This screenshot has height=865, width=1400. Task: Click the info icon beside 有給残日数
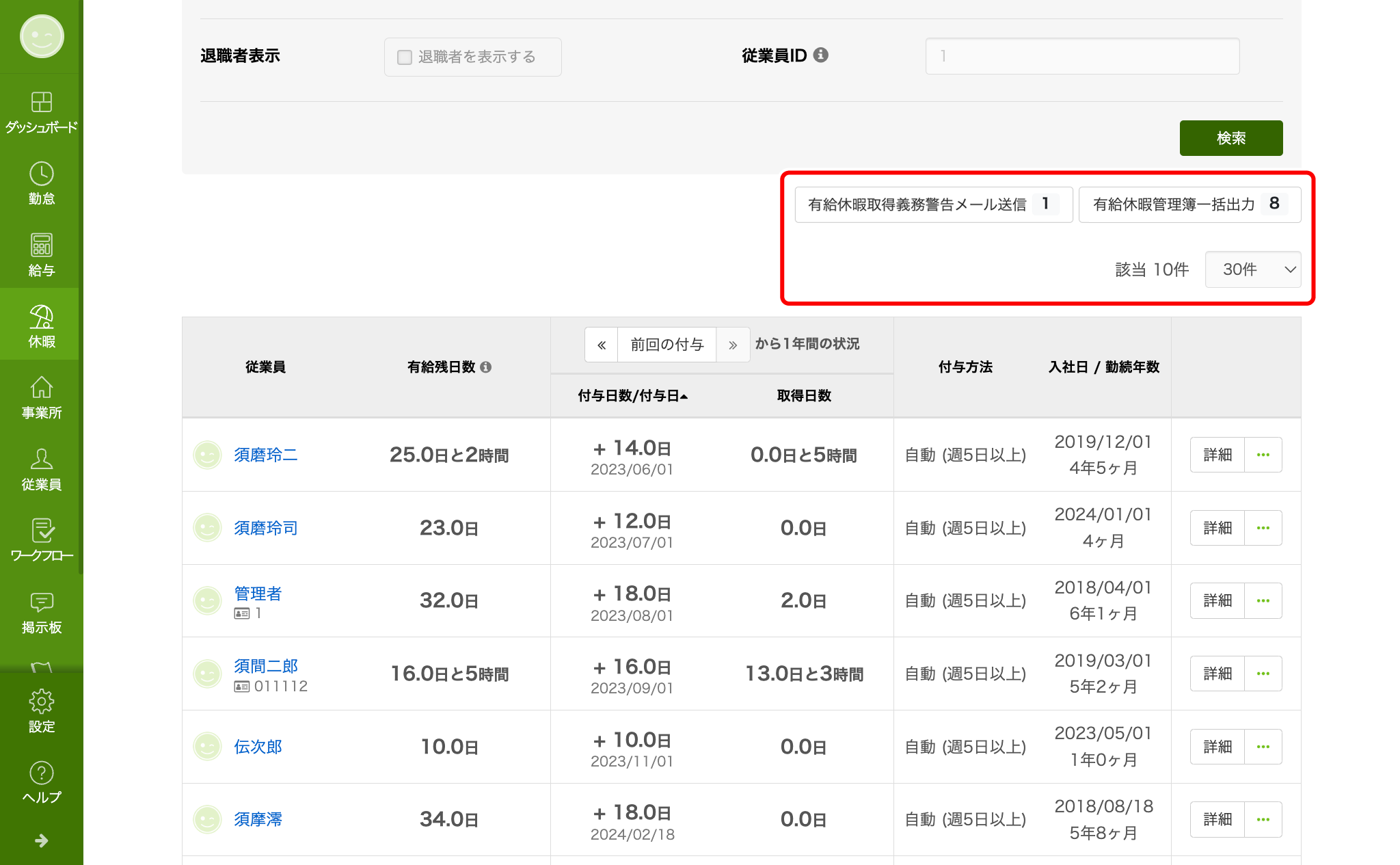click(486, 367)
